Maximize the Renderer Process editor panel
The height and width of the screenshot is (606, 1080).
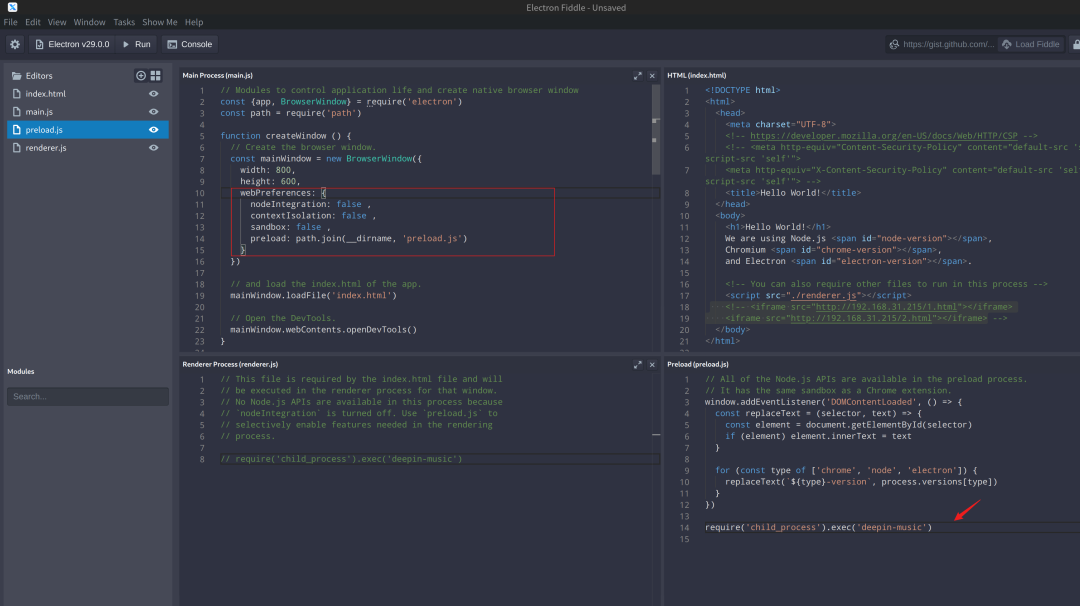pyautogui.click(x=638, y=365)
